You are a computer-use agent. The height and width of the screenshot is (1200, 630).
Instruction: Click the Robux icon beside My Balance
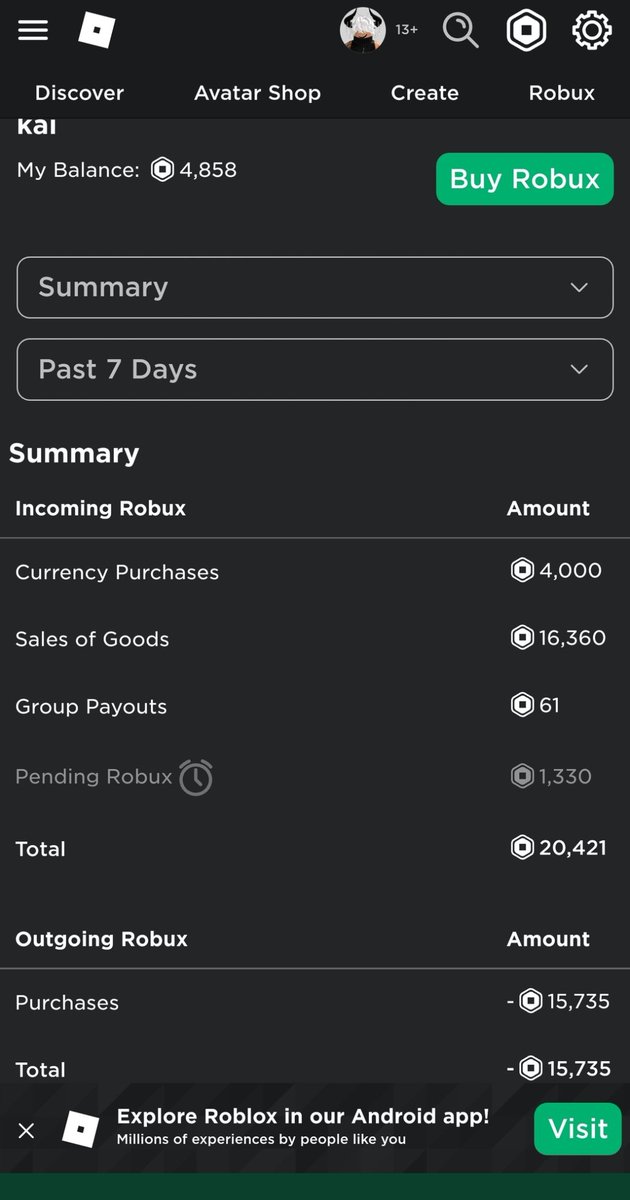162,170
